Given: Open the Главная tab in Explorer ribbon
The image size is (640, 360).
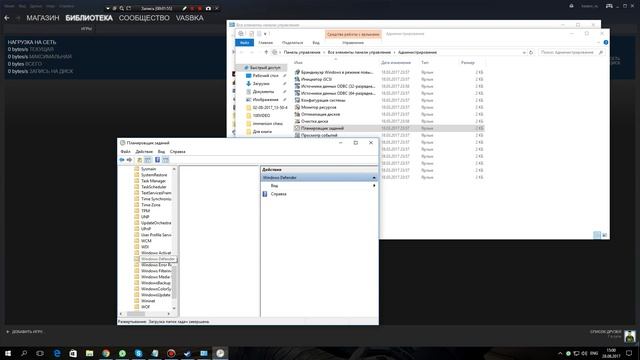Looking at the screenshot, I should 265,43.
